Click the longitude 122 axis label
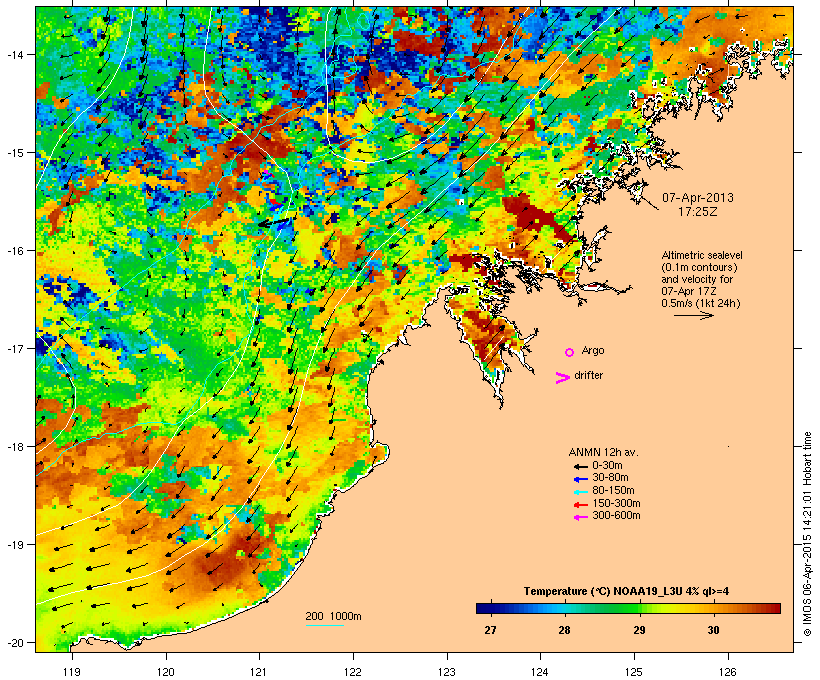820x680 pixels. [x=353, y=672]
